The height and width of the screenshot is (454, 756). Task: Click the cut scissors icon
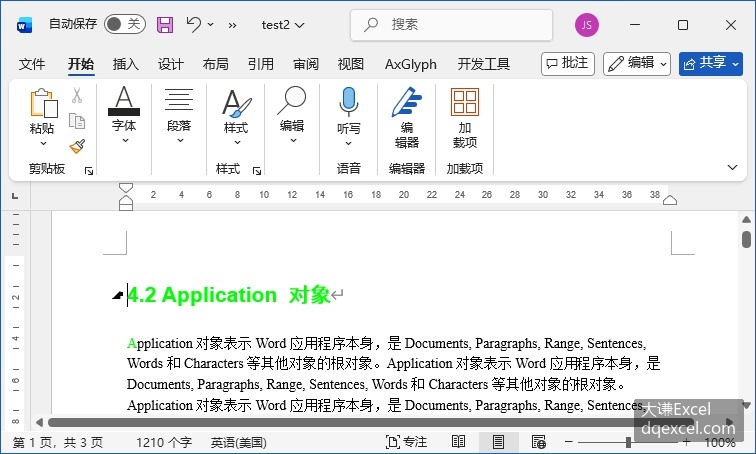[77, 95]
